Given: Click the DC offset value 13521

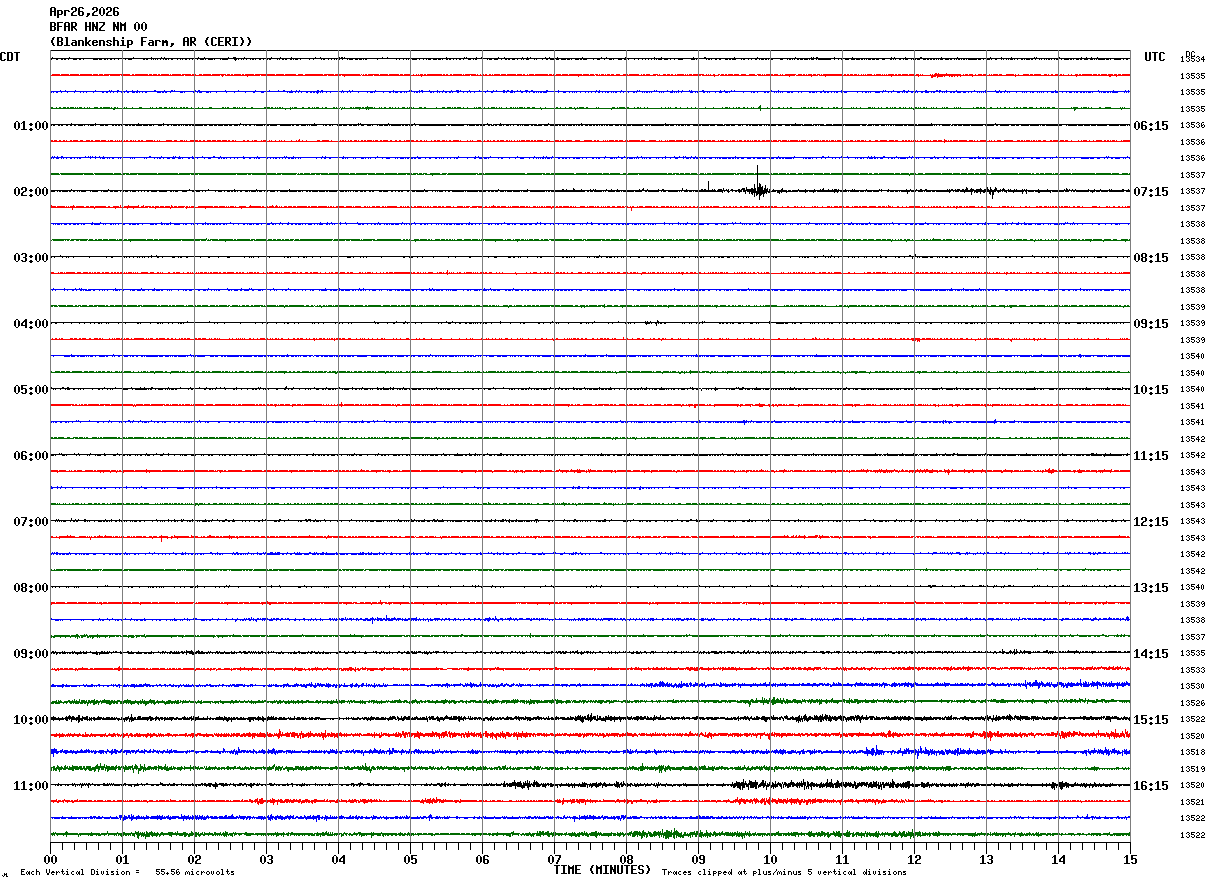Looking at the screenshot, I should point(1192,802).
